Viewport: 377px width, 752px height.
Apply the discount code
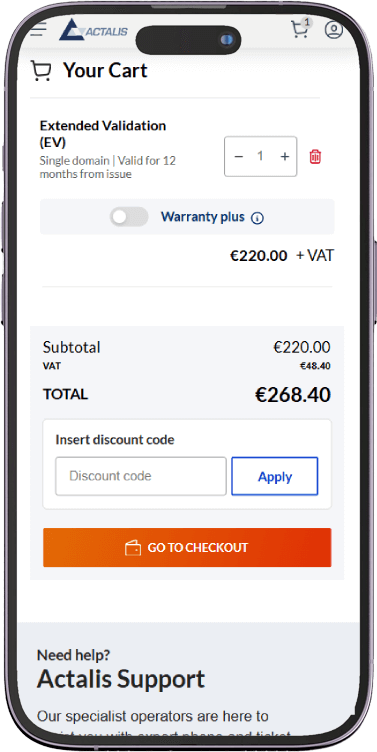coord(275,476)
